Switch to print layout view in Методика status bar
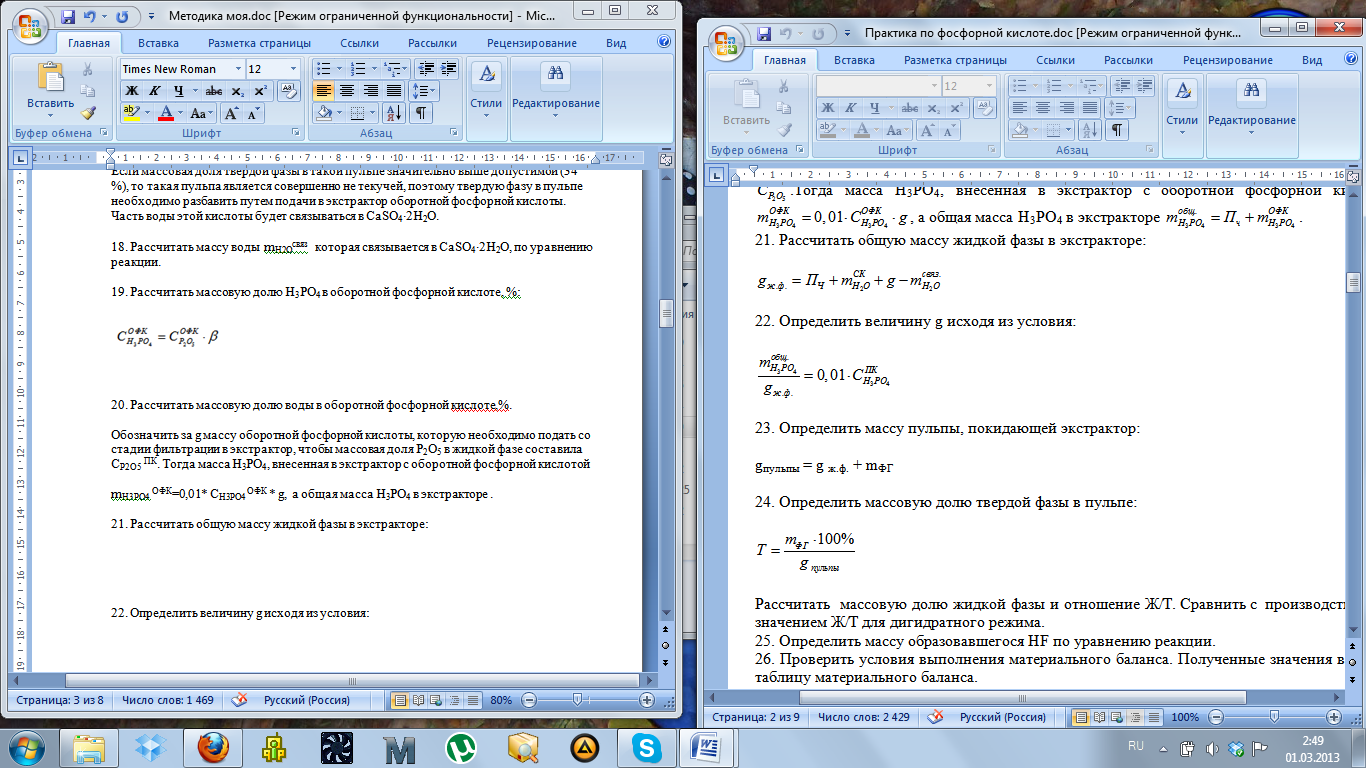 (400, 700)
